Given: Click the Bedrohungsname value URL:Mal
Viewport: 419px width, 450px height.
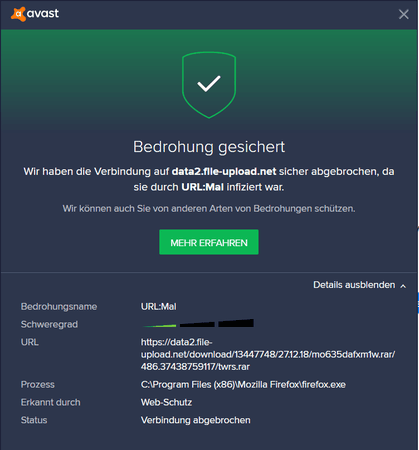Looking at the screenshot, I should pyautogui.click(x=159, y=307).
